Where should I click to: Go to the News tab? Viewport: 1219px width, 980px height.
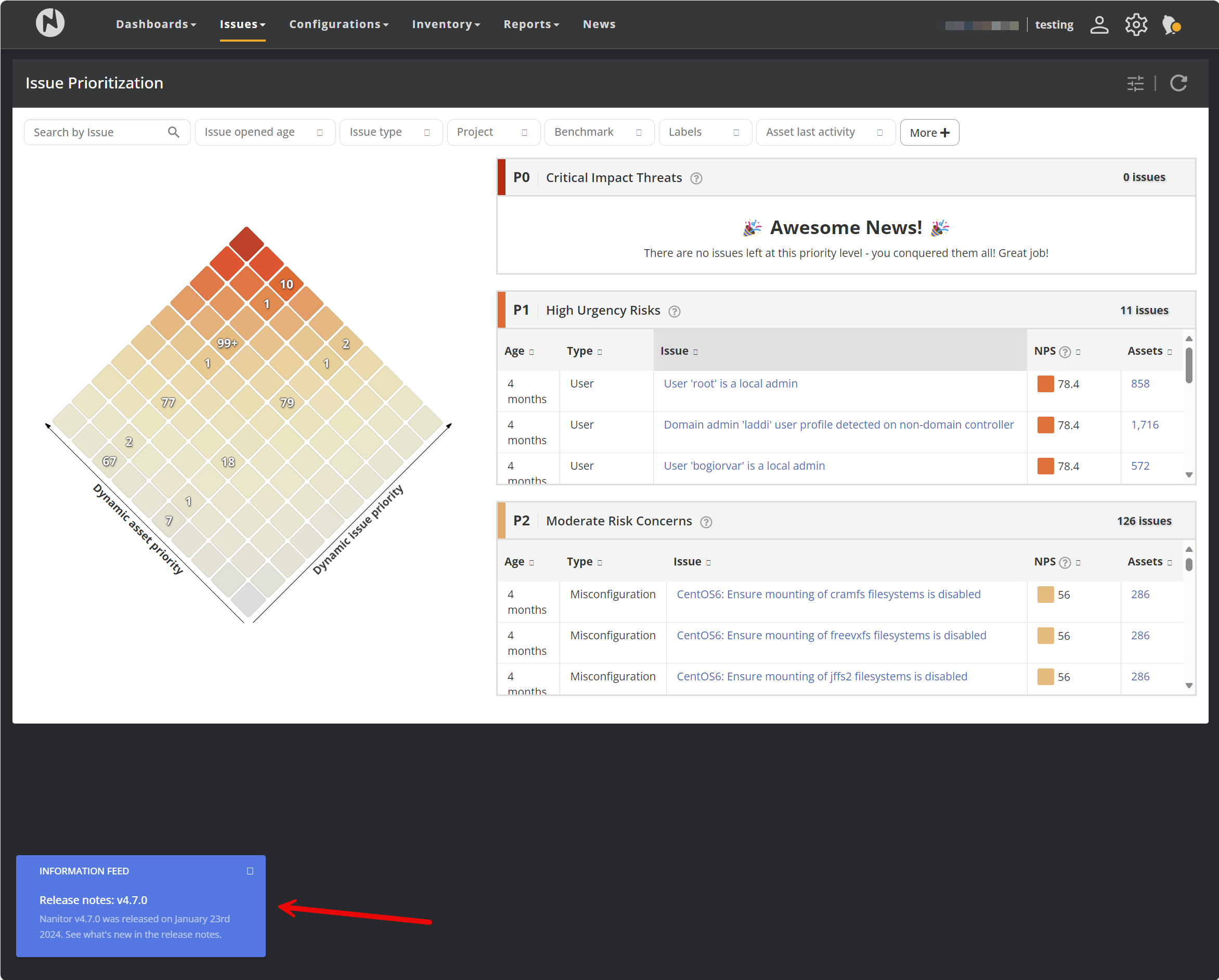(x=599, y=24)
